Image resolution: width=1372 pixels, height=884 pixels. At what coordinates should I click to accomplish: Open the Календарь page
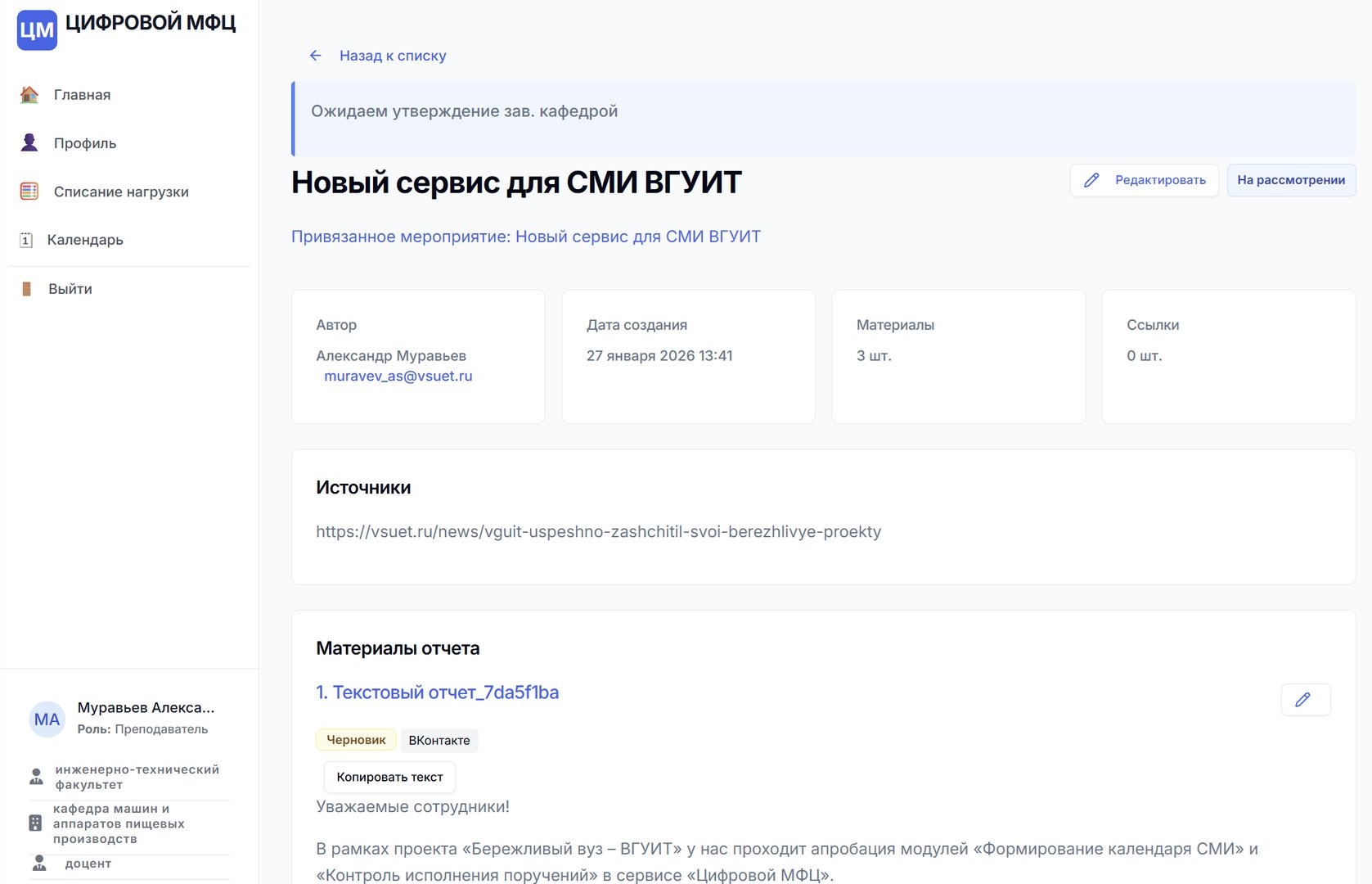[85, 240]
